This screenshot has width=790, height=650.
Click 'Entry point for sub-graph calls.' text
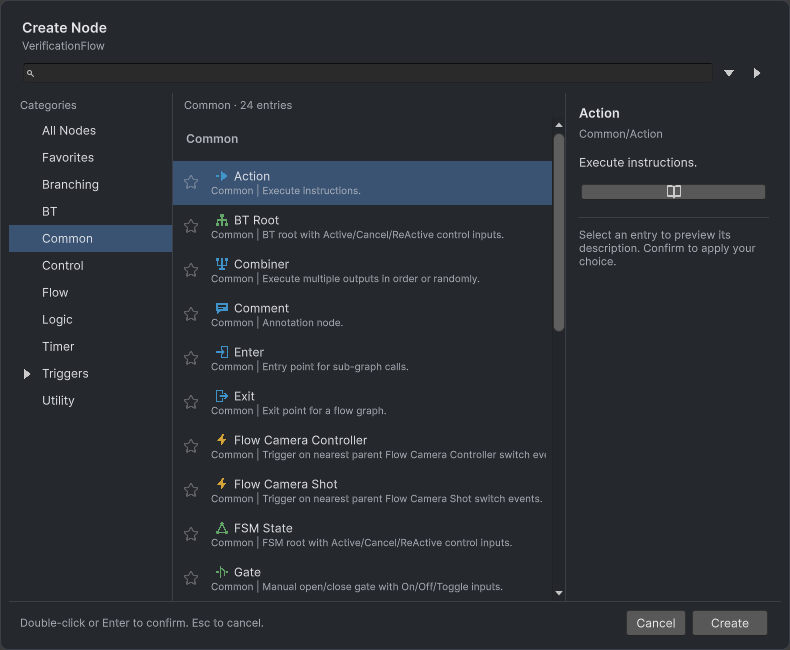click(x=336, y=367)
